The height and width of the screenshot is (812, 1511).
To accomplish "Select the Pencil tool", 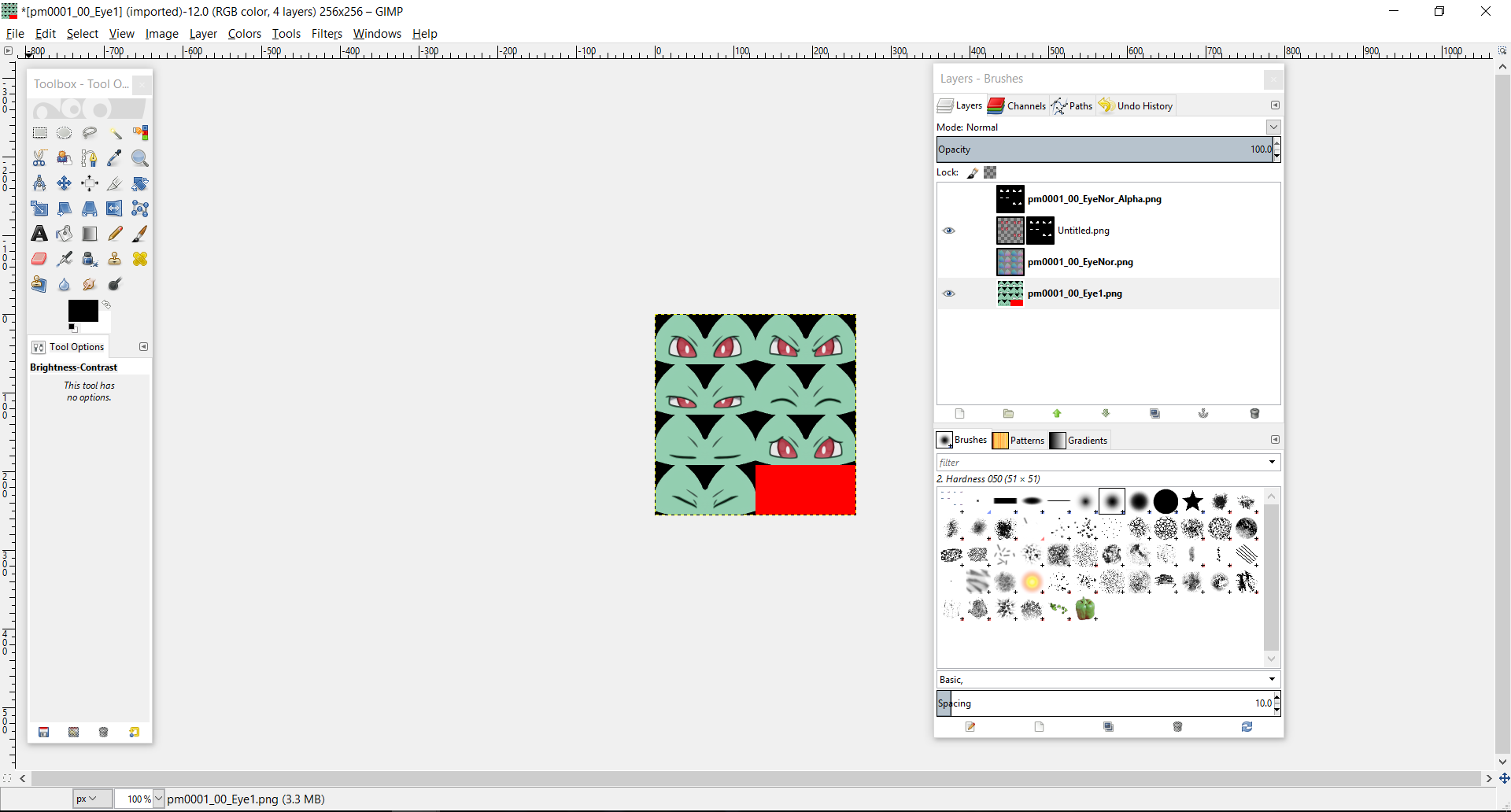I will 115,234.
